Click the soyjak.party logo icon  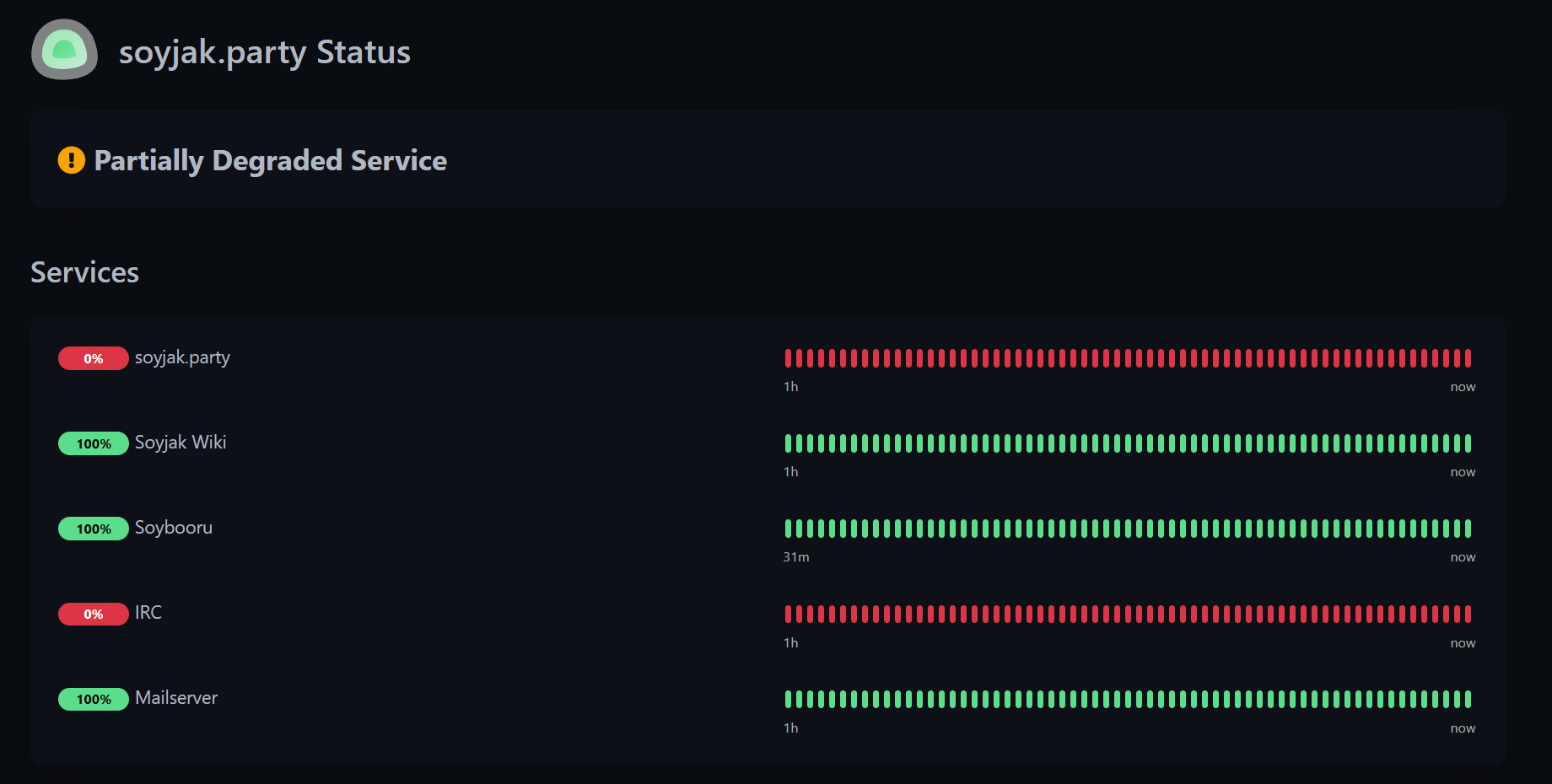[65, 50]
